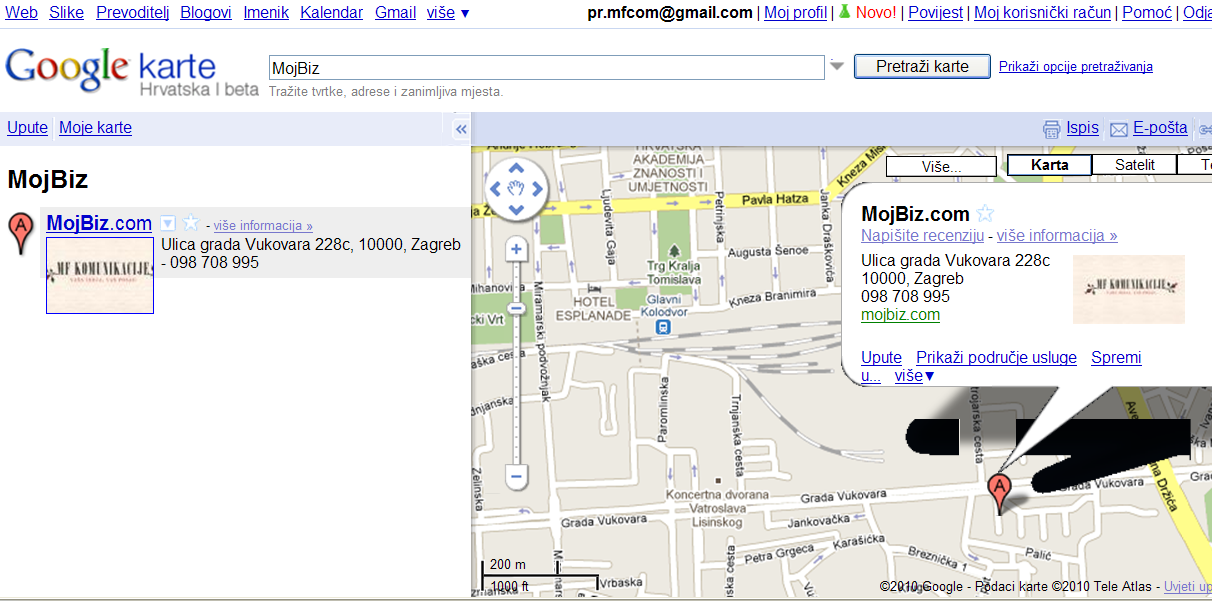Screen dimensions: 1212x601
Task: Open the small dropdown next to MojBiz.com result
Action: pyautogui.click(x=168, y=223)
